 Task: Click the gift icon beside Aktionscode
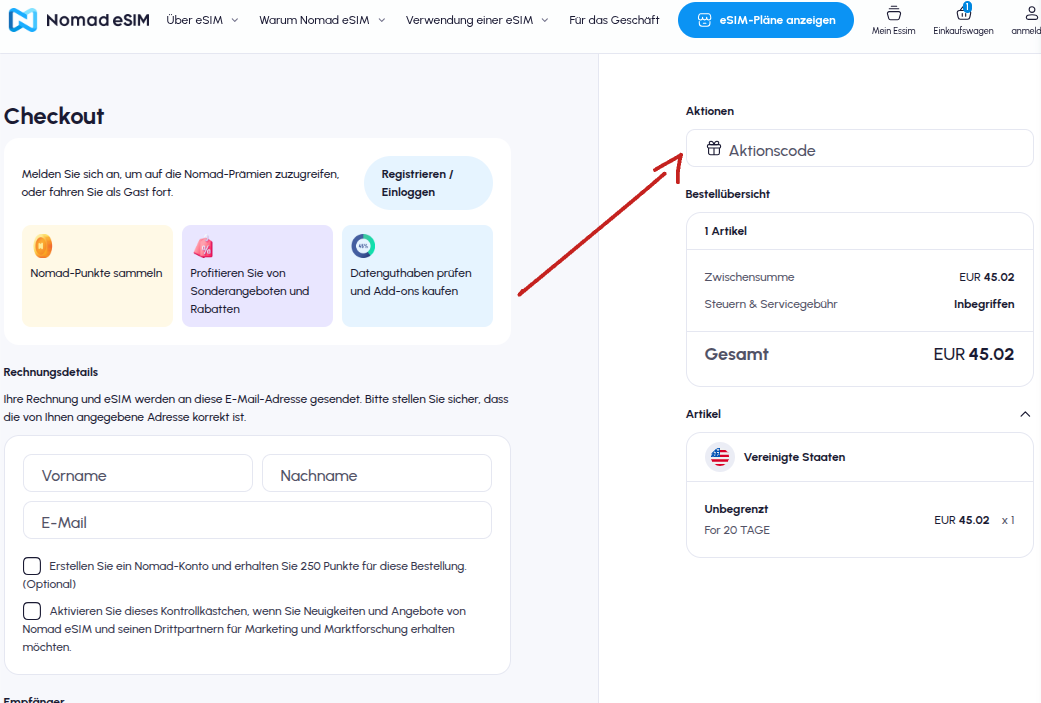point(714,148)
